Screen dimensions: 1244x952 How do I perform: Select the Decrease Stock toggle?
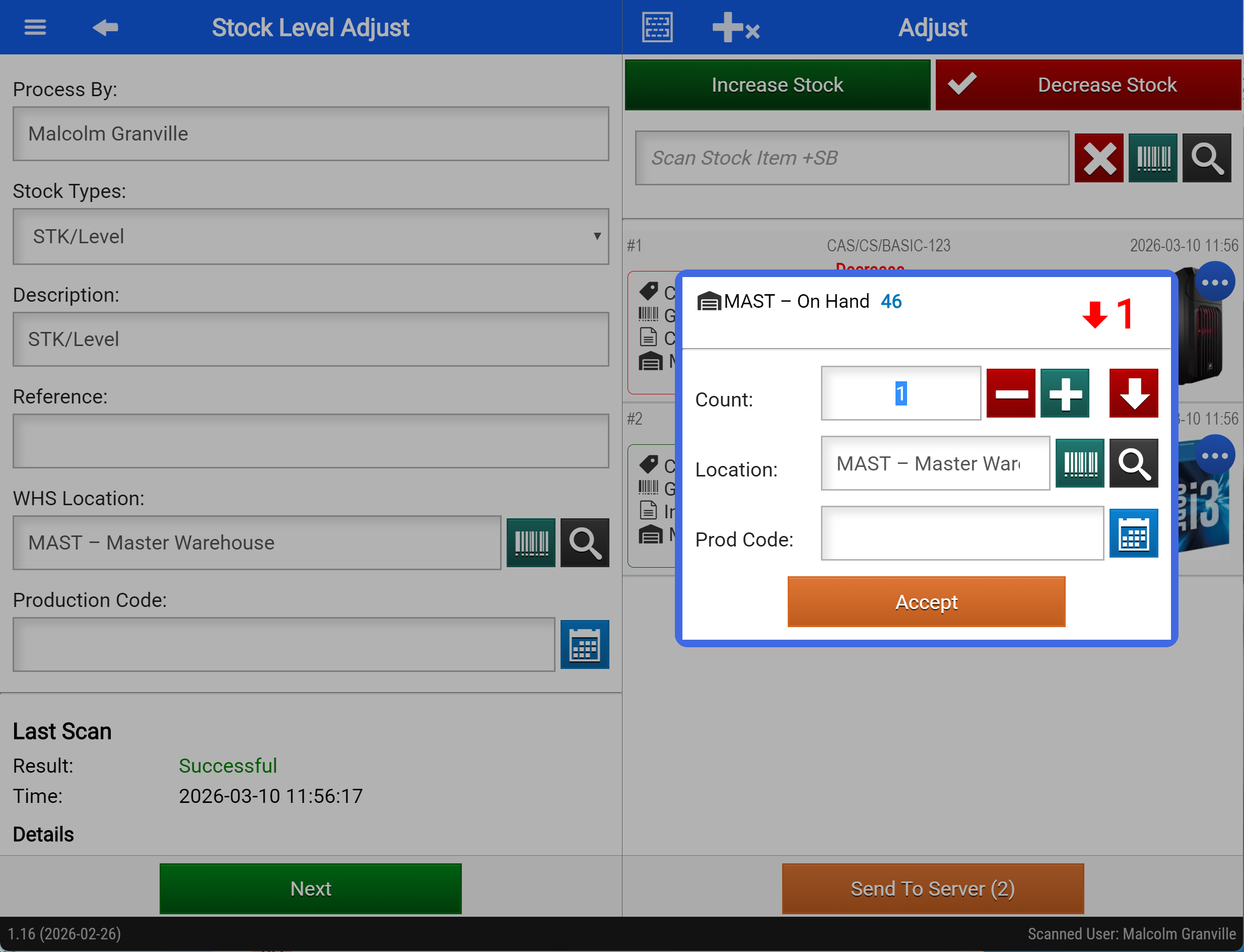click(x=1088, y=85)
